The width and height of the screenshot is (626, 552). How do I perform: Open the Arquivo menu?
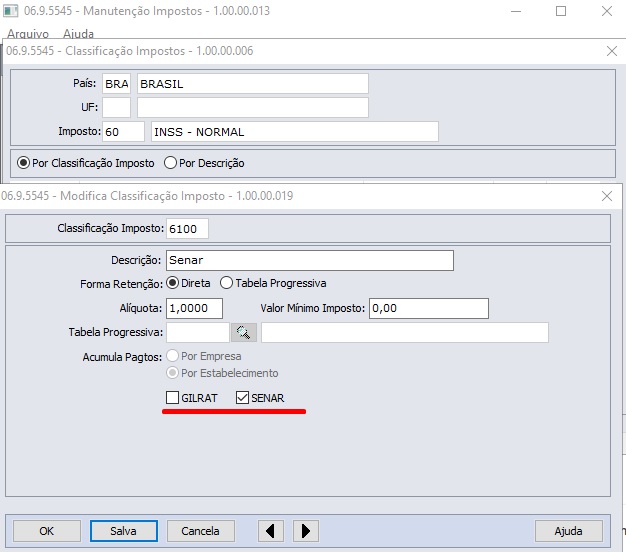(28, 34)
